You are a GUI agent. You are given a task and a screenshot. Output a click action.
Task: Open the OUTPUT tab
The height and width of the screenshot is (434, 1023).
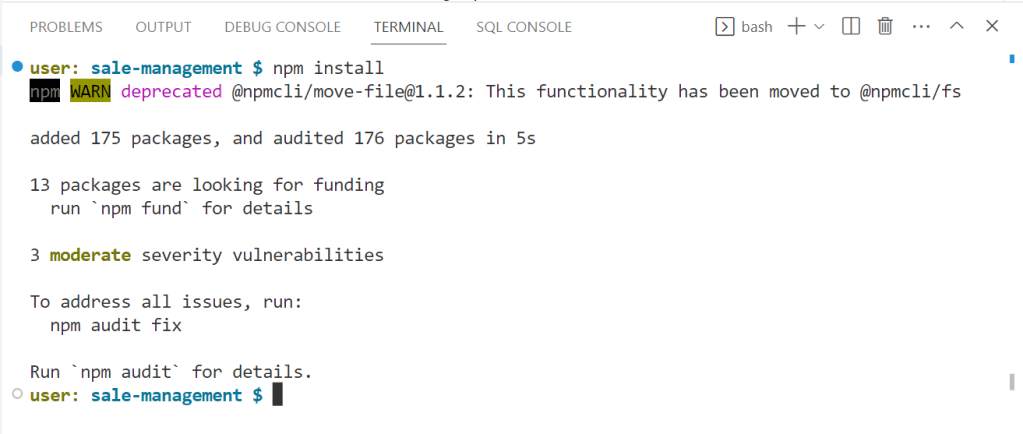click(x=164, y=27)
